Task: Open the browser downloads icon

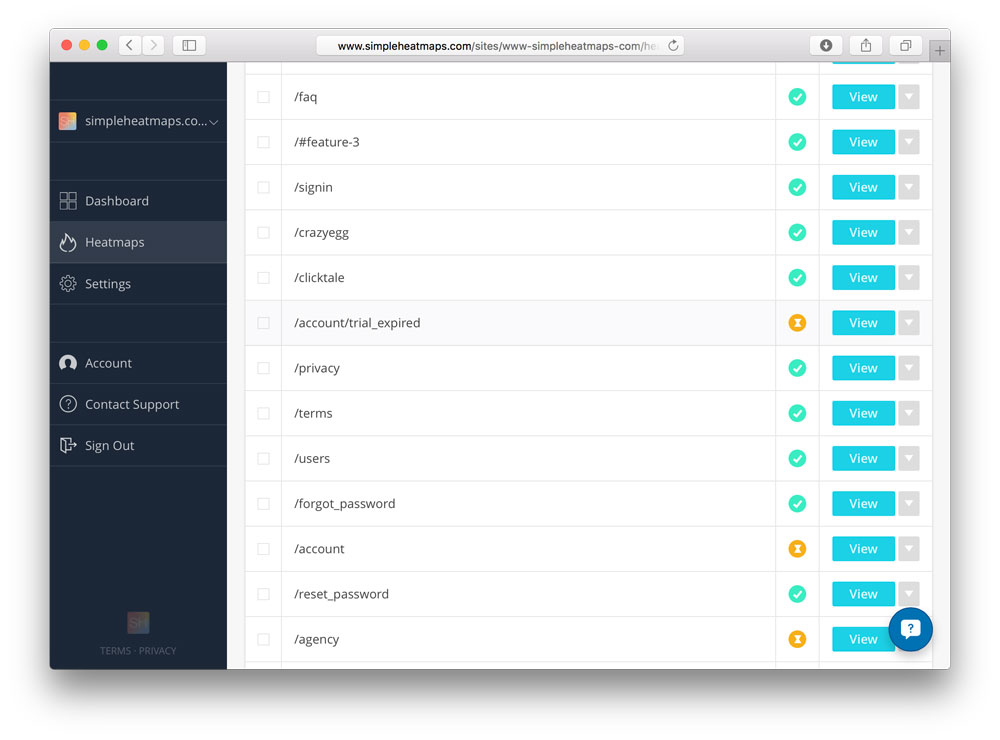Action: pos(826,45)
